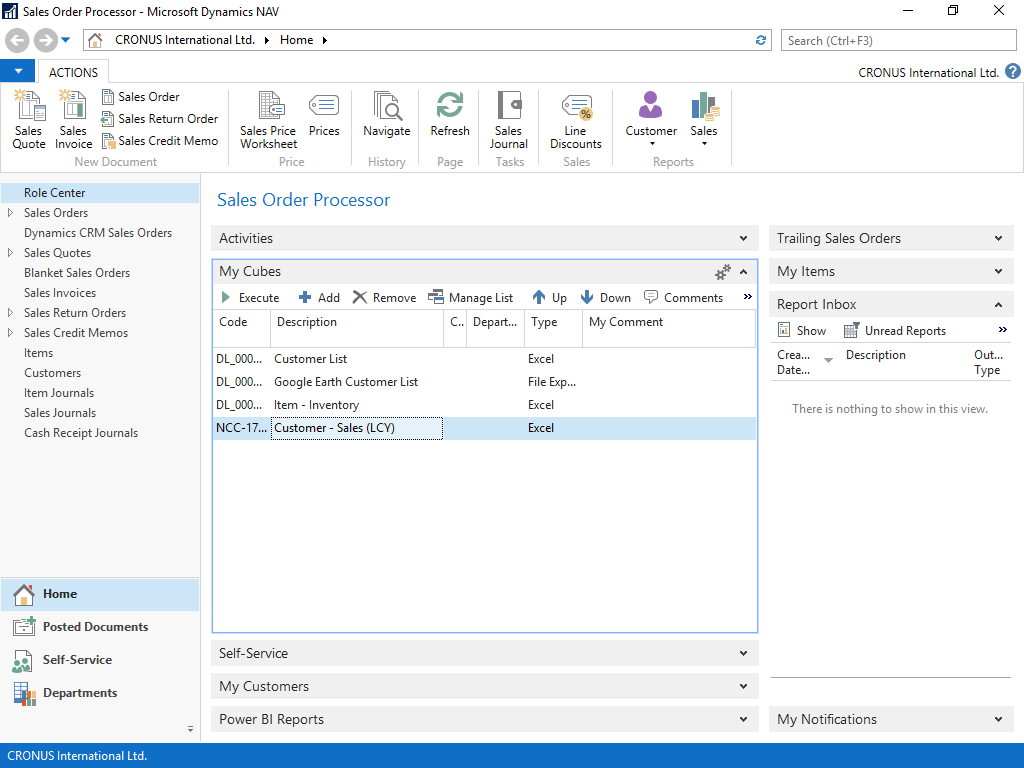Open Blanket Sales Orders
This screenshot has width=1024, height=768.
tap(77, 273)
